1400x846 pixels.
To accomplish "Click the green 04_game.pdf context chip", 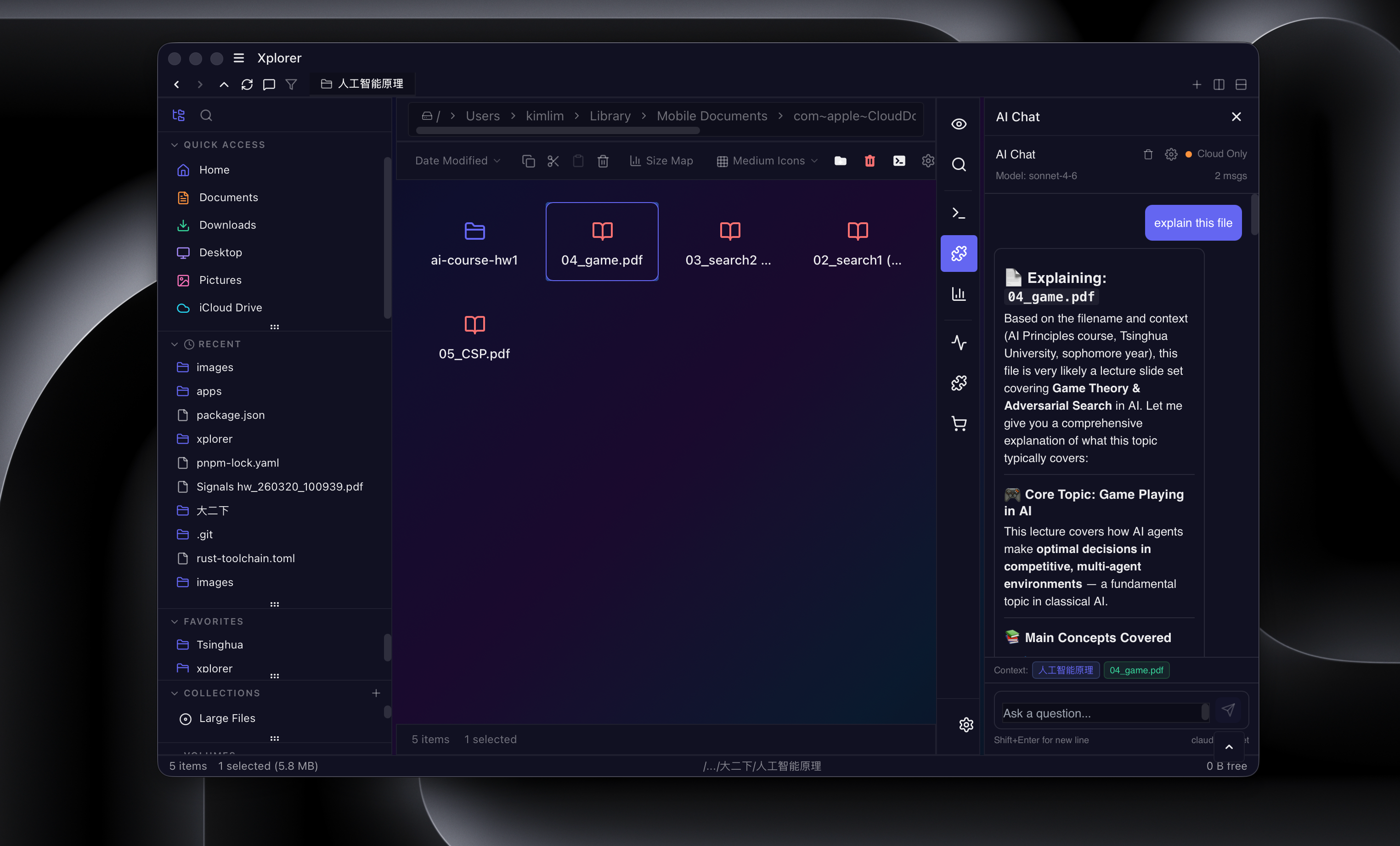I will (1136, 671).
